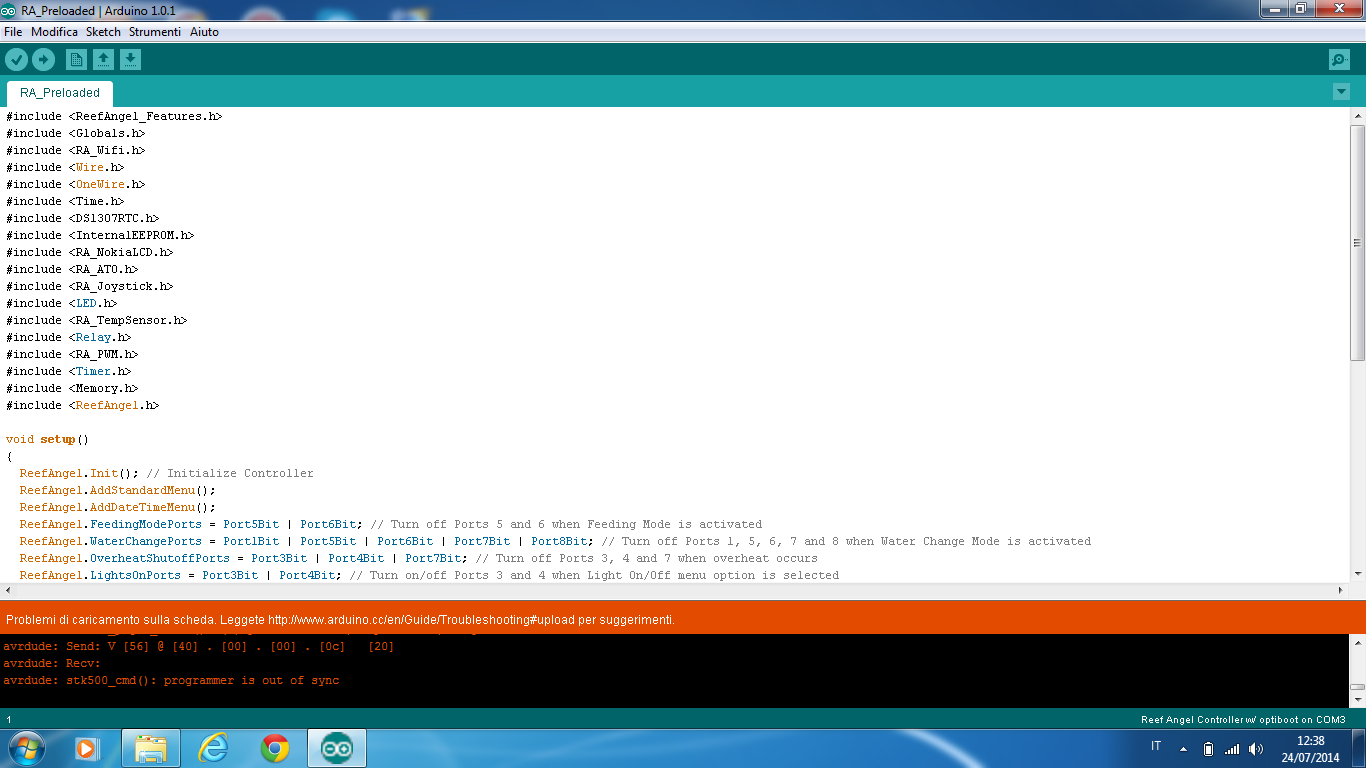Viewport: 1366px width, 768px height.
Task: Click Show desktop strip beside the clock
Action: (1359, 748)
